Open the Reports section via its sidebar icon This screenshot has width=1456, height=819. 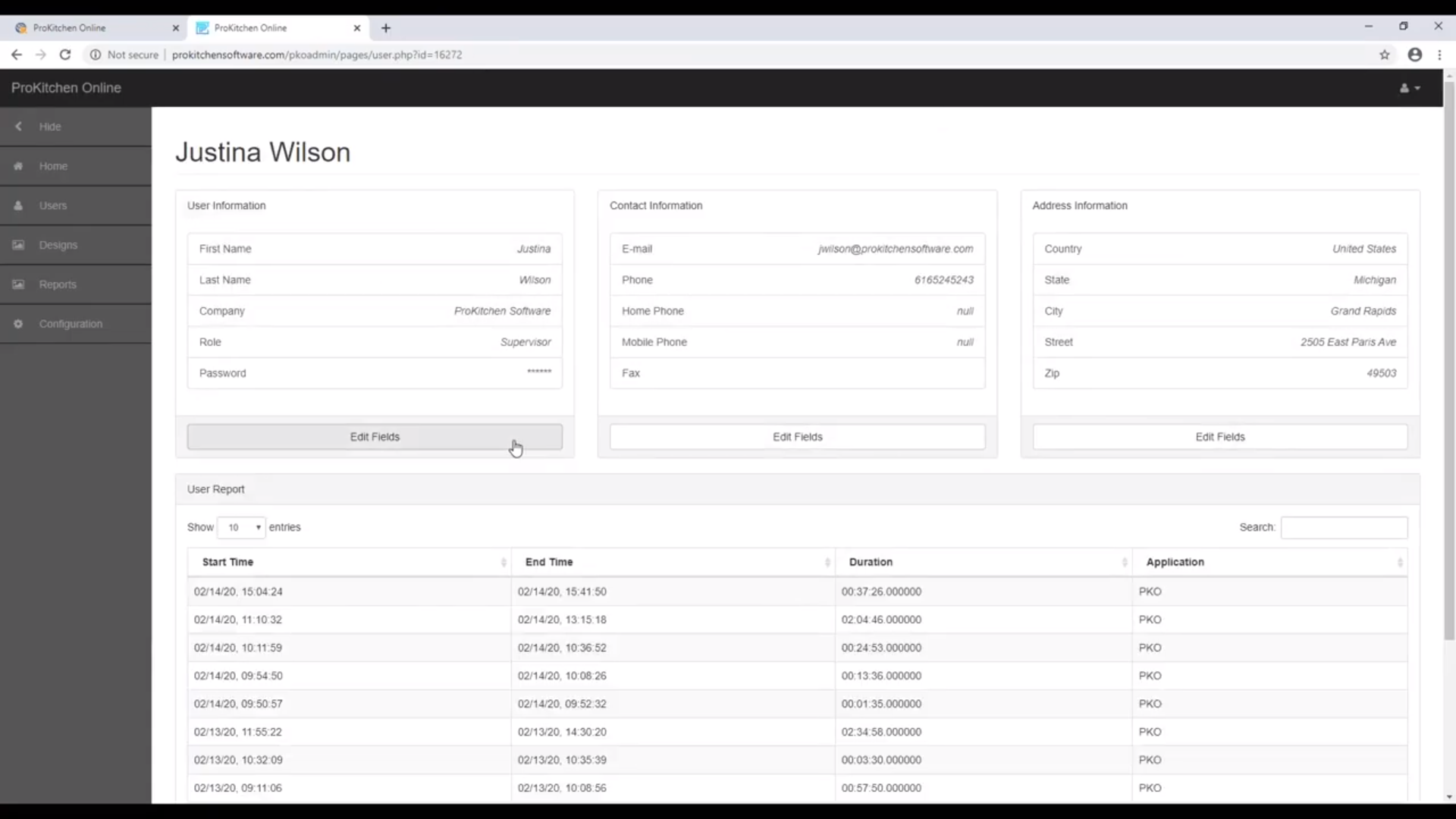[x=18, y=284]
